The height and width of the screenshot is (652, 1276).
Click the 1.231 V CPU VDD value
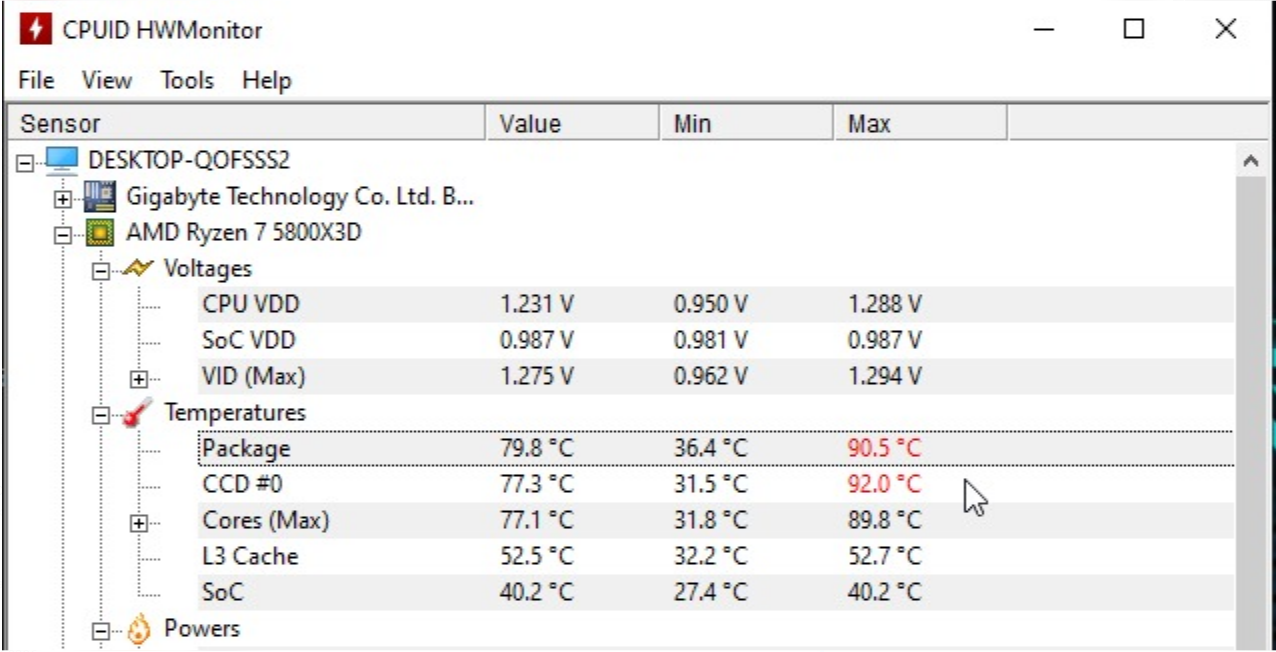(x=537, y=304)
